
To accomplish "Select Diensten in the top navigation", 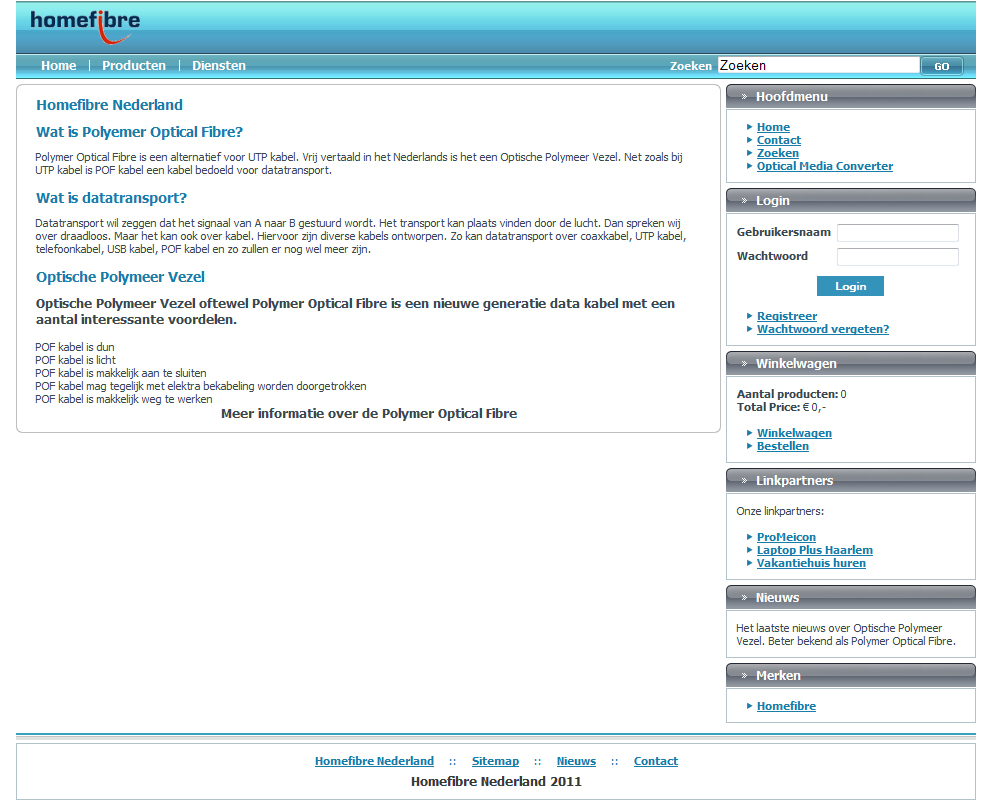I will point(219,66).
